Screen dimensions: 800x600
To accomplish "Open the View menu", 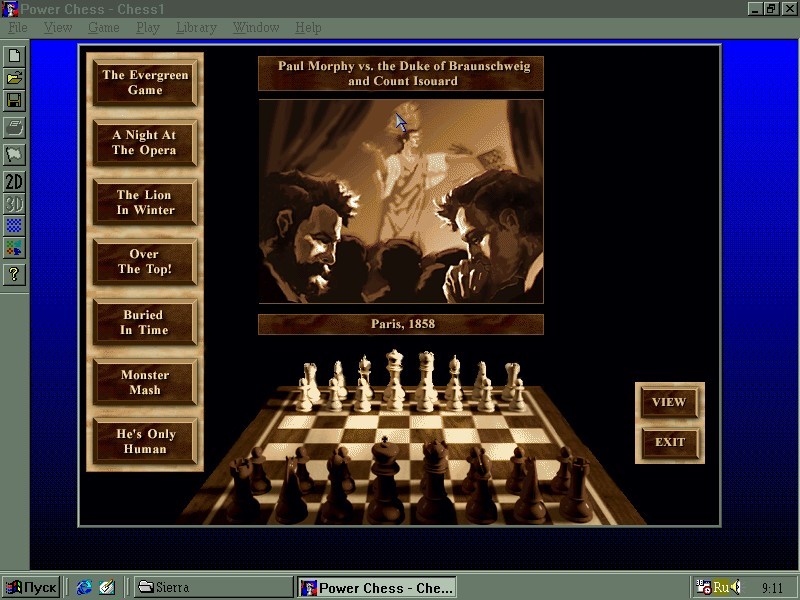I will coord(58,28).
